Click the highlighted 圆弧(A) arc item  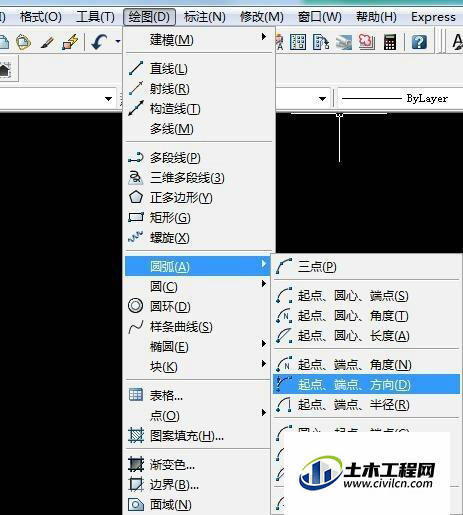[198, 266]
